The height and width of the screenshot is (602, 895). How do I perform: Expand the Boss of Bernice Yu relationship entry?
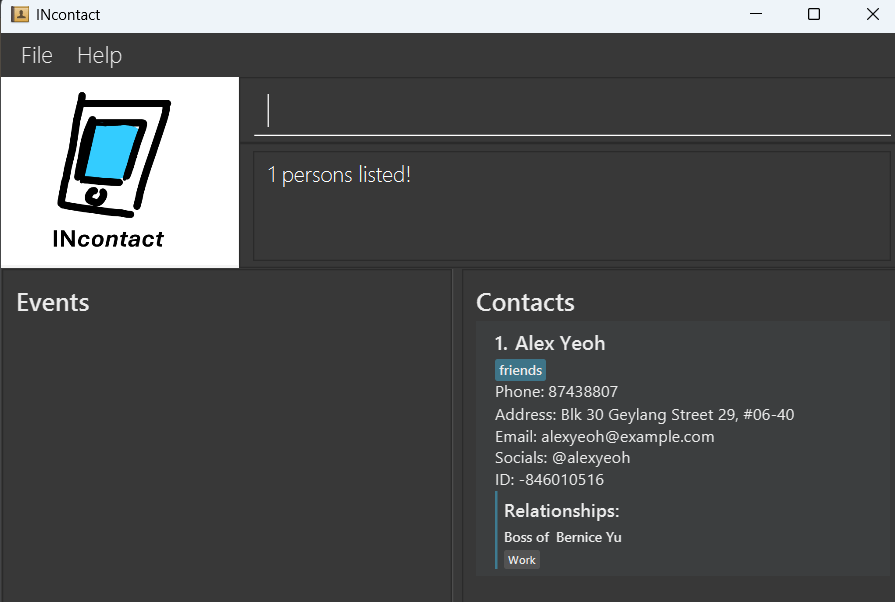coord(562,536)
